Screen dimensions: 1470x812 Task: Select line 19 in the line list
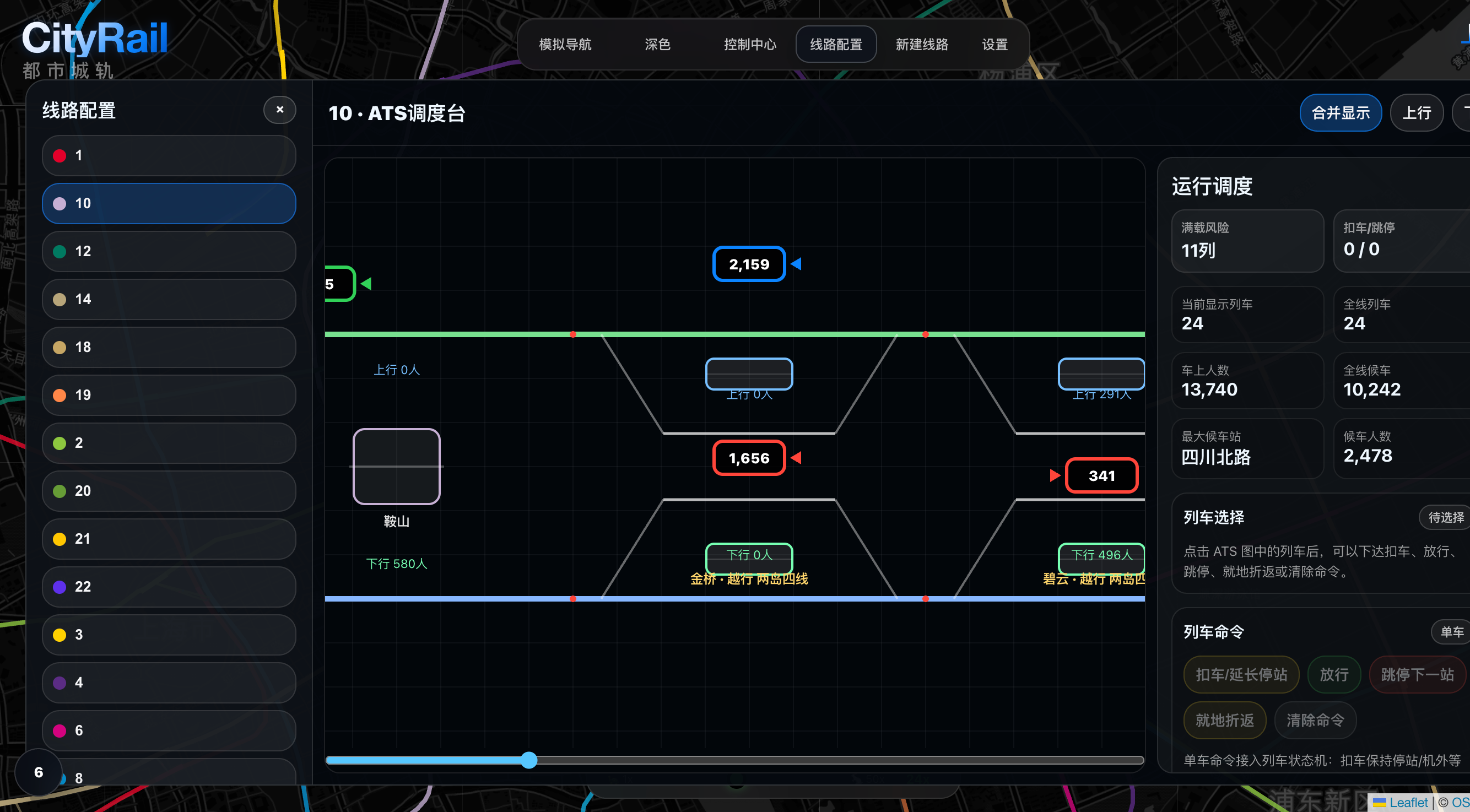click(169, 395)
